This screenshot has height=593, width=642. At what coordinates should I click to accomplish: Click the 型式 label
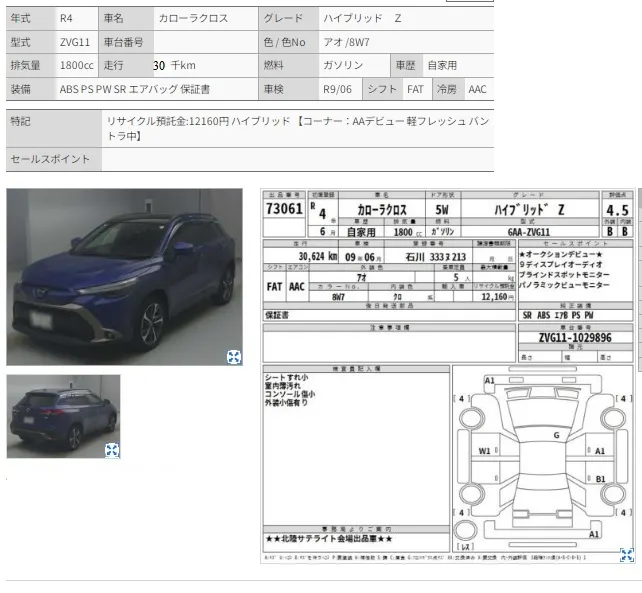point(20,42)
